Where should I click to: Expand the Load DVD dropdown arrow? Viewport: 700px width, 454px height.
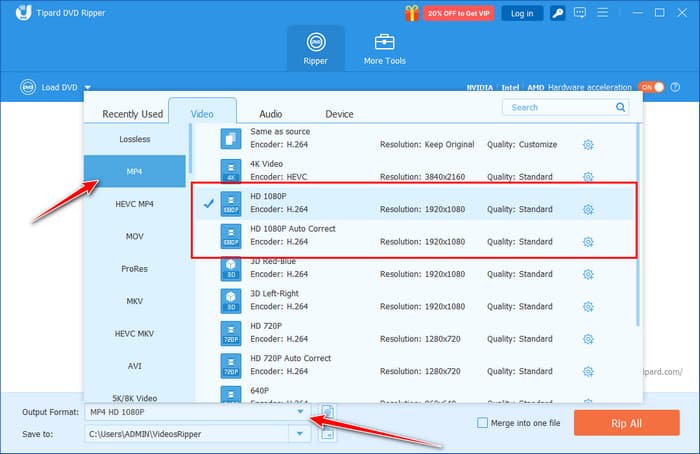[x=88, y=88]
